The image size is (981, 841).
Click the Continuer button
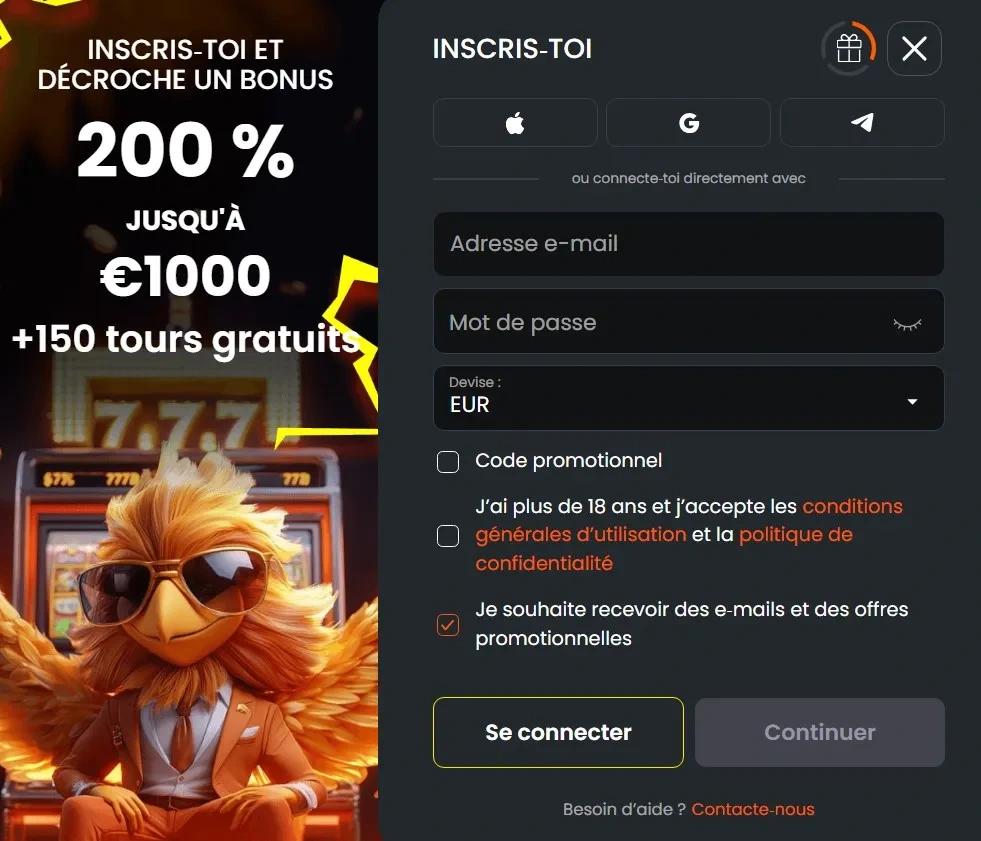[820, 732]
